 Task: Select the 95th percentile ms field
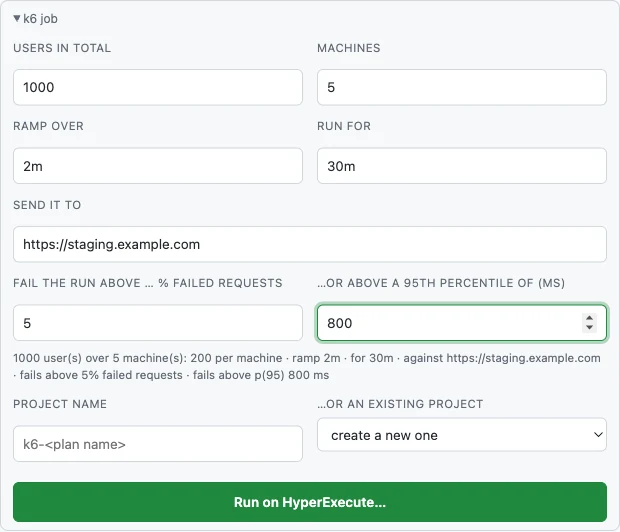tap(462, 323)
